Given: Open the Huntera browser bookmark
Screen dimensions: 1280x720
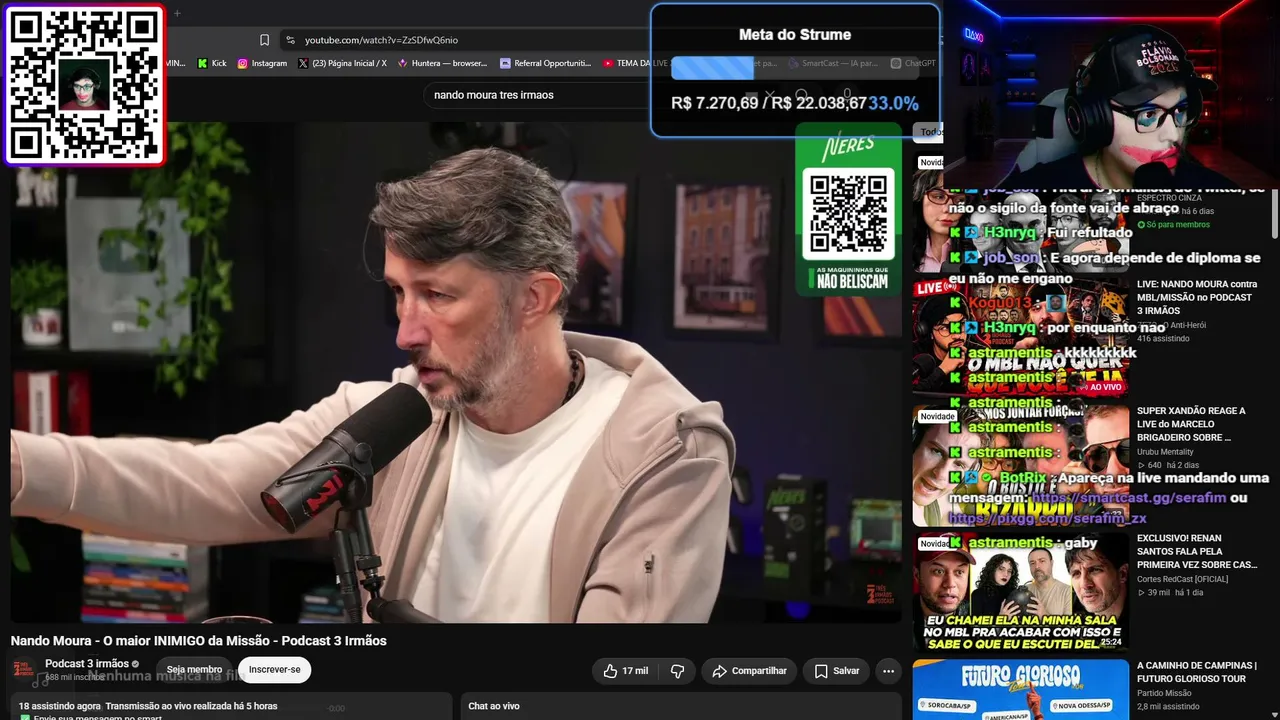Looking at the screenshot, I should pos(442,63).
